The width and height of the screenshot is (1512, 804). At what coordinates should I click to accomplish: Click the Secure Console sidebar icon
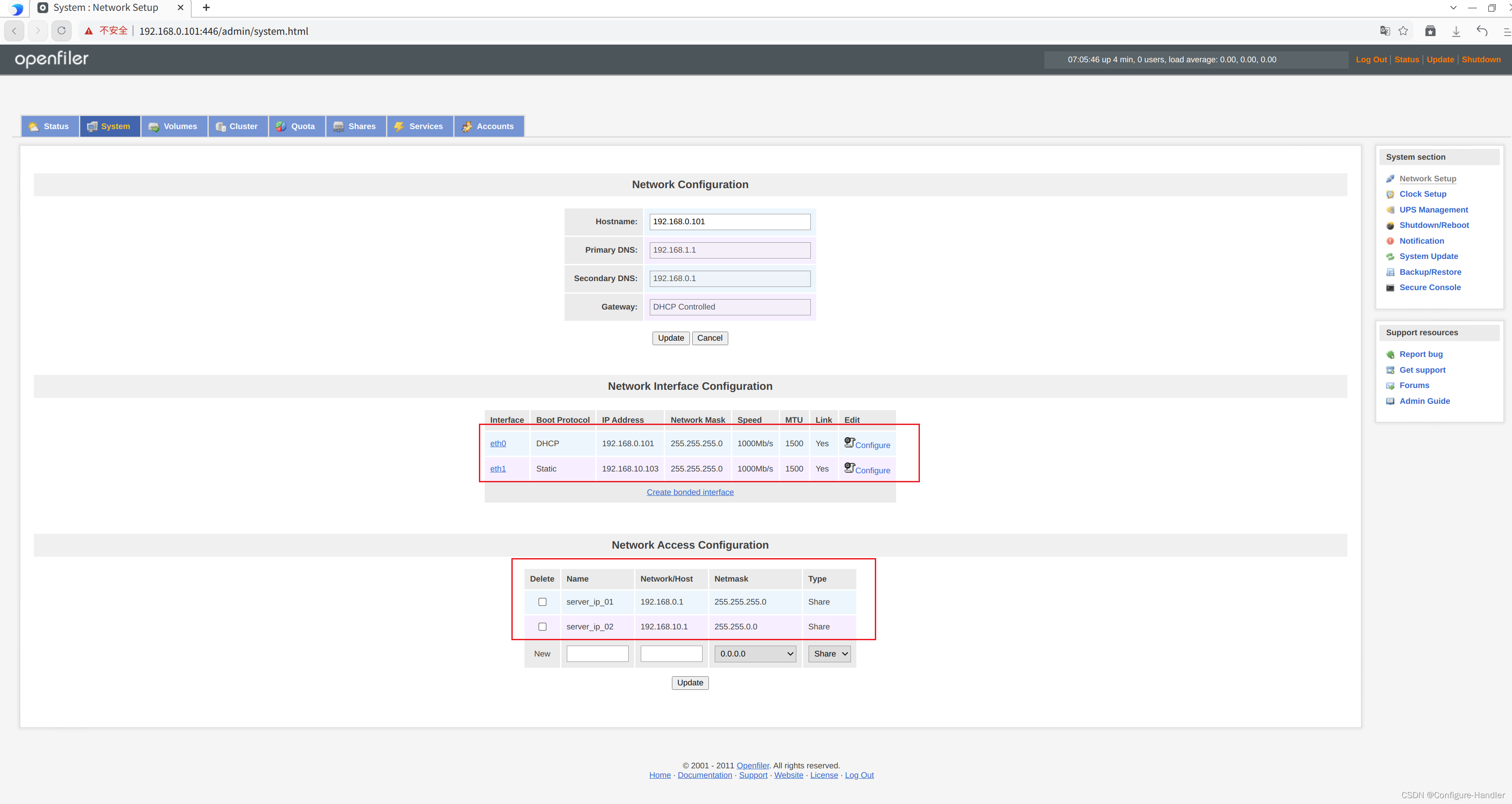(x=1390, y=288)
